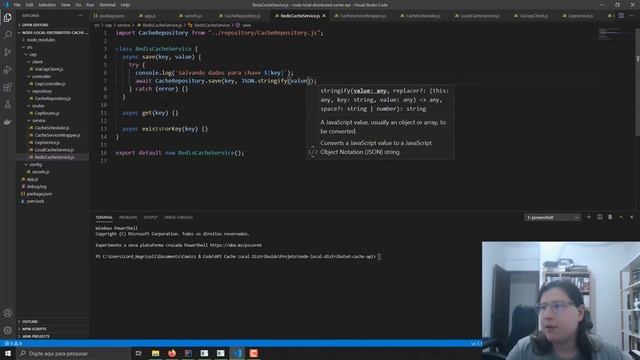Open secrets.js in the explorer tree

point(41,172)
